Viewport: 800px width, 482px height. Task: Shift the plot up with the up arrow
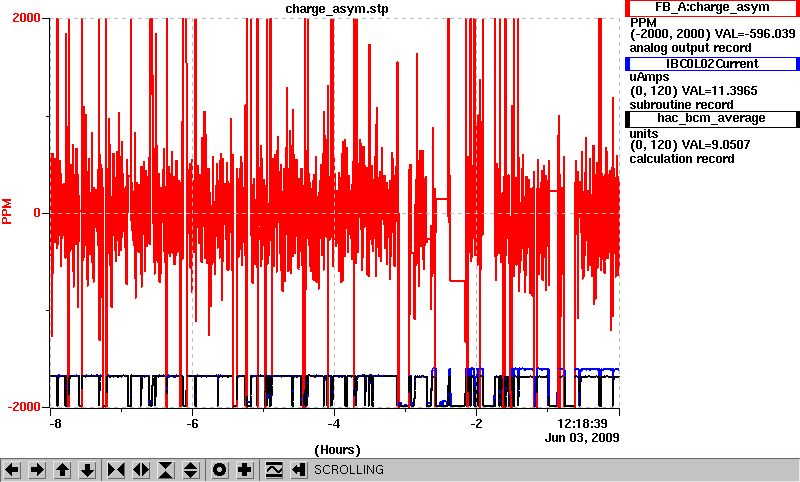62,470
